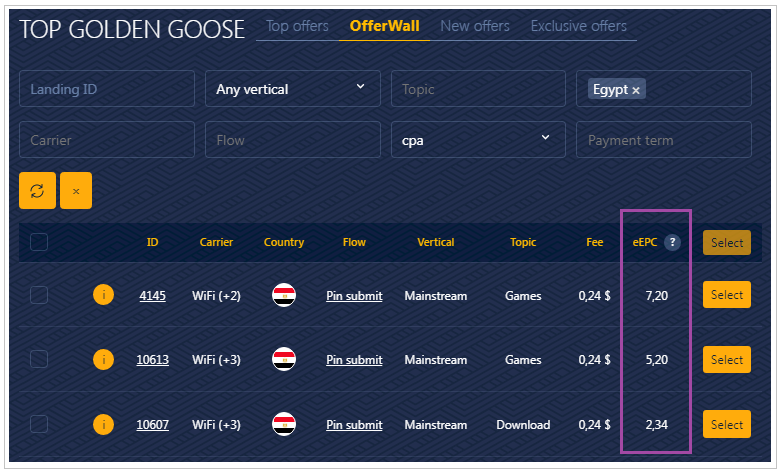The width and height of the screenshot is (783, 475).
Task: Click Download topic cell
Action: coord(523,425)
